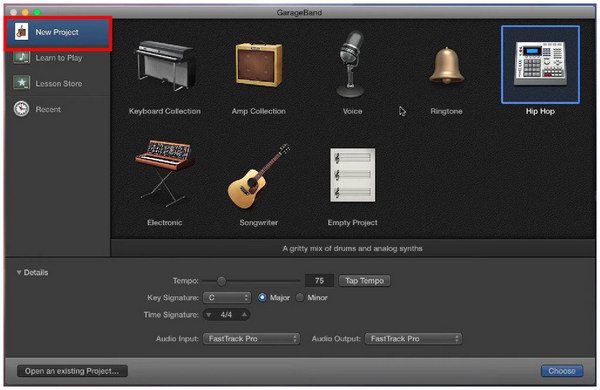Open the Audio Output FastTrack Pro dropdown
The width and height of the screenshot is (600, 390).
[x=413, y=339]
